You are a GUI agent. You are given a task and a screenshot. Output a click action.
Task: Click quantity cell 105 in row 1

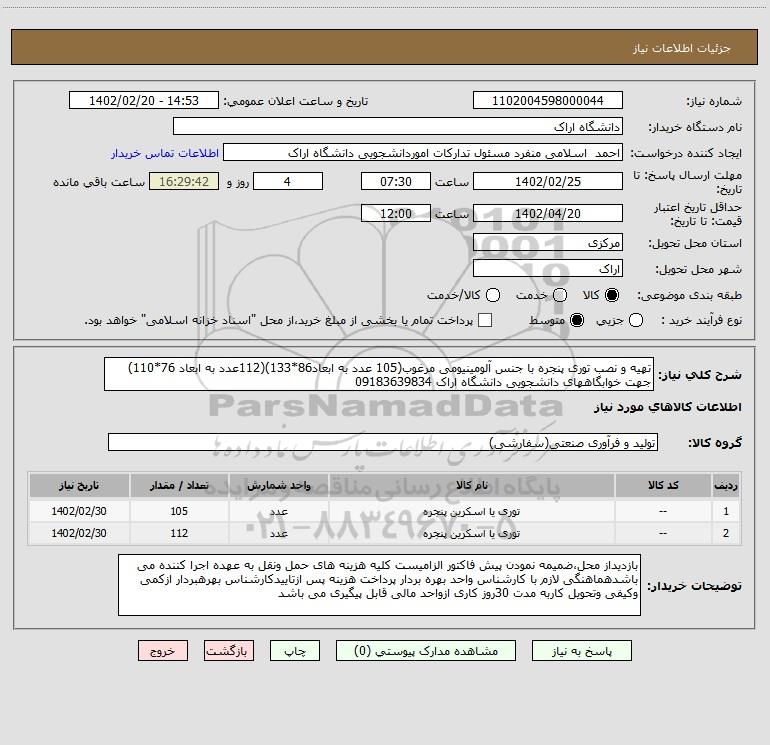179,511
